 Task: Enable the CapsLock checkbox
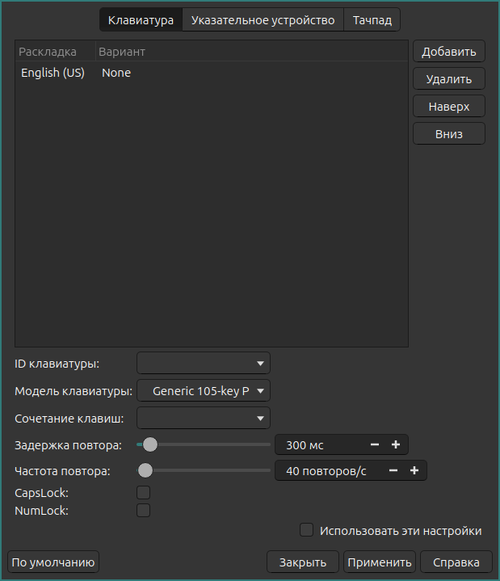143,493
